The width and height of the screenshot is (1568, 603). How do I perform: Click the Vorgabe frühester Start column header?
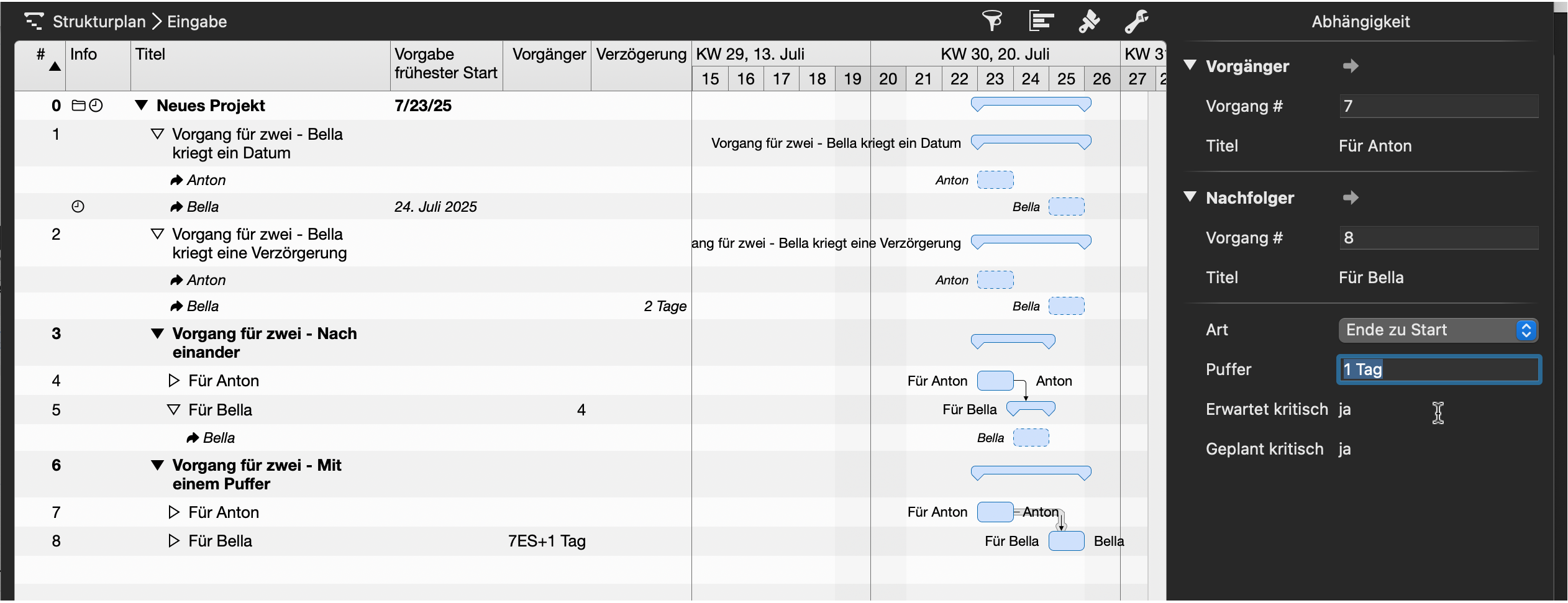(x=446, y=66)
